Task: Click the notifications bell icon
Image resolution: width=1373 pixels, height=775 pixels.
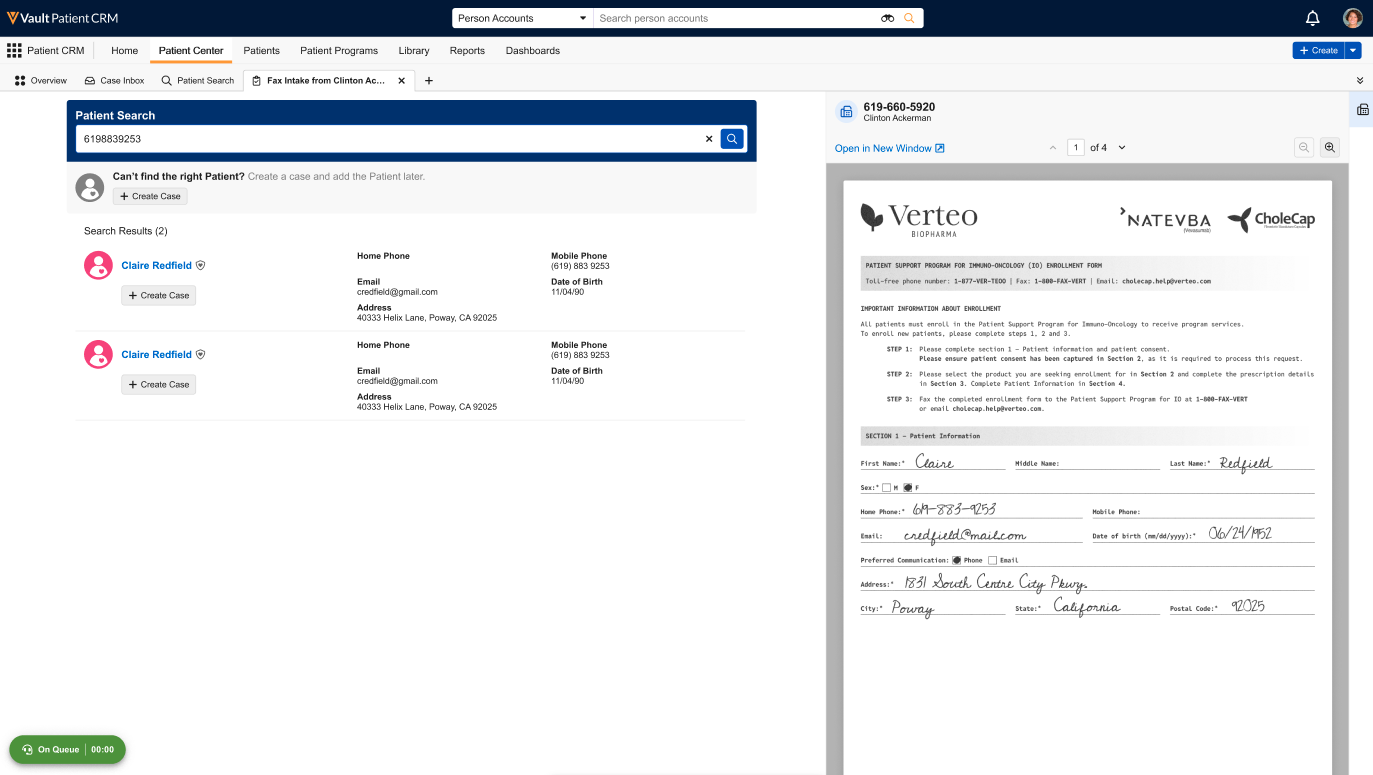Action: click(x=1312, y=18)
